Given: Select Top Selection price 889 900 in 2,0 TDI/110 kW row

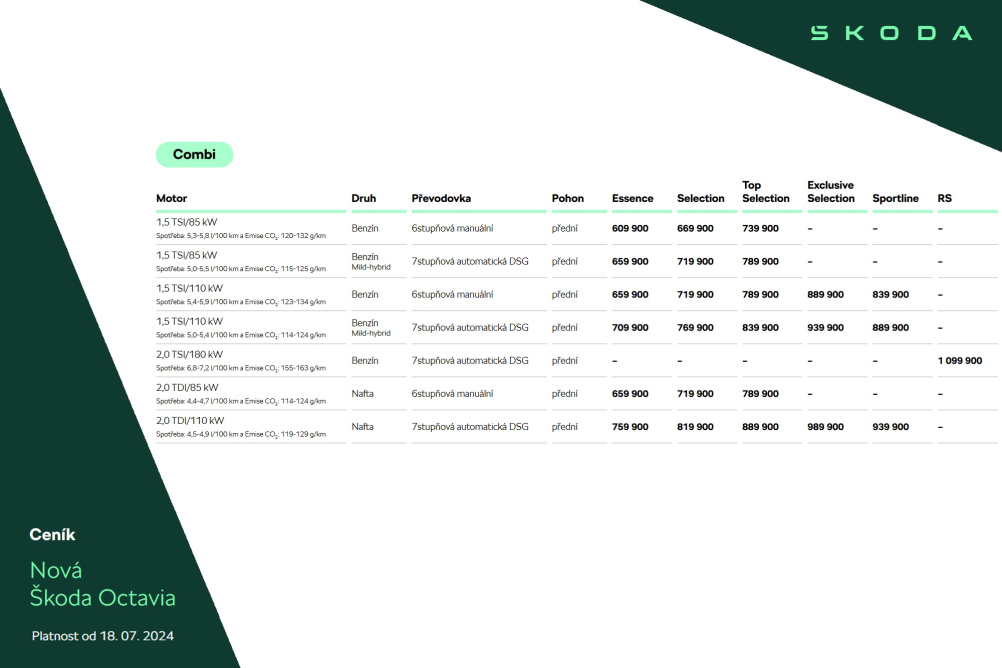Looking at the screenshot, I should [760, 426].
